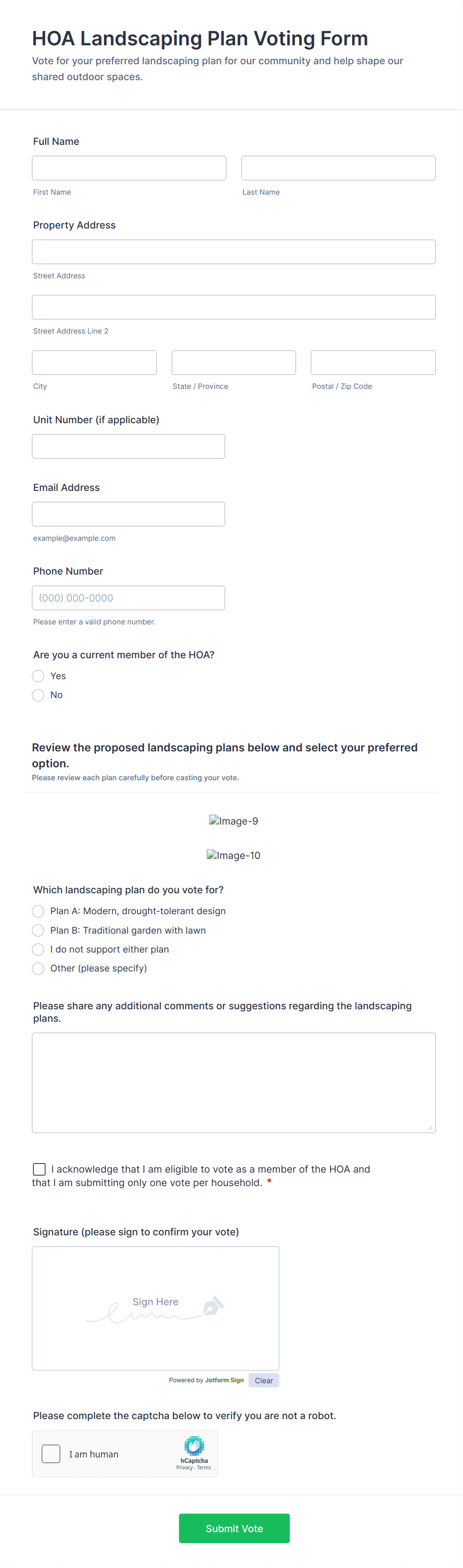
Task: Vote for Plan B: Traditional garden with lawn
Action: pyautogui.click(x=38, y=930)
